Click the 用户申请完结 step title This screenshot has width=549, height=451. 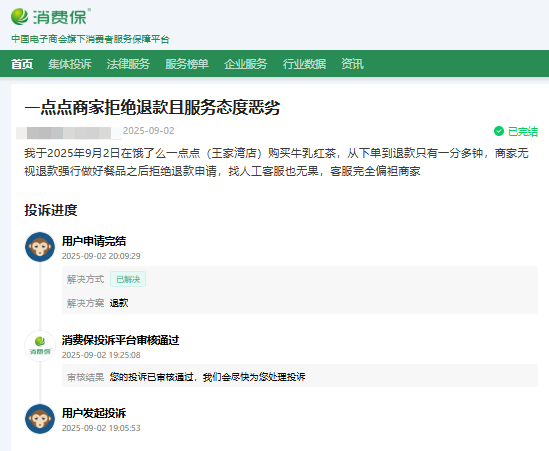94,241
